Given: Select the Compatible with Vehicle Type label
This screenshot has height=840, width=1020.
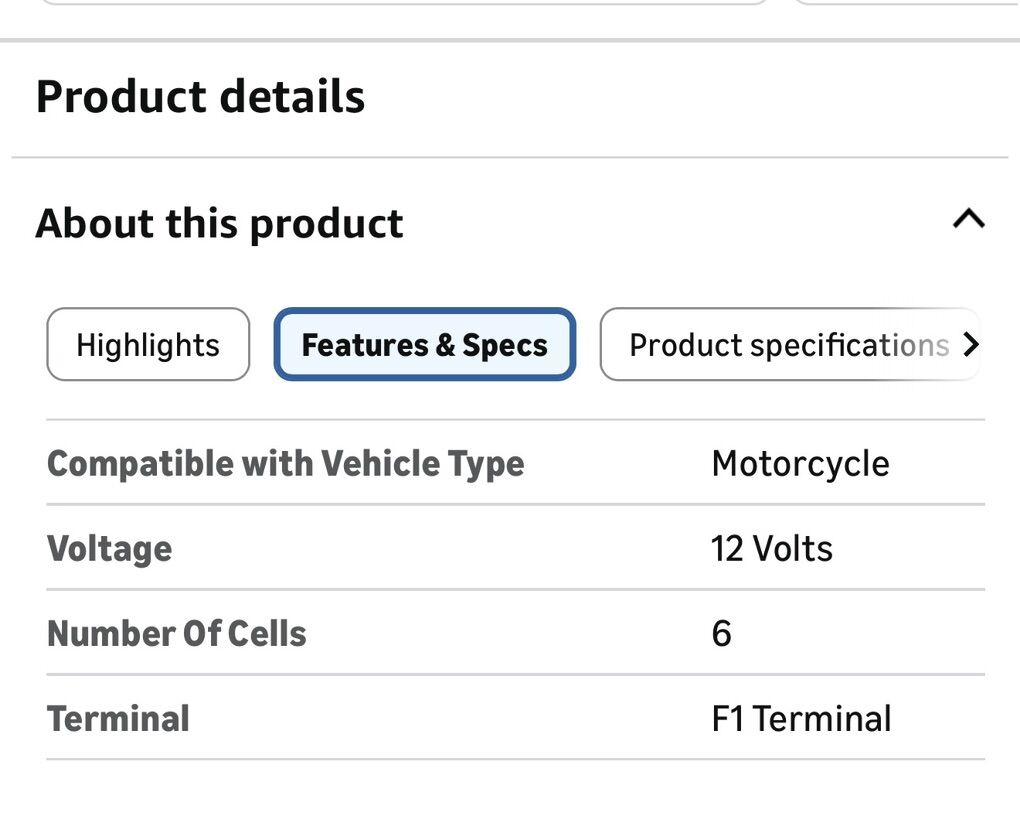Looking at the screenshot, I should (x=285, y=464).
